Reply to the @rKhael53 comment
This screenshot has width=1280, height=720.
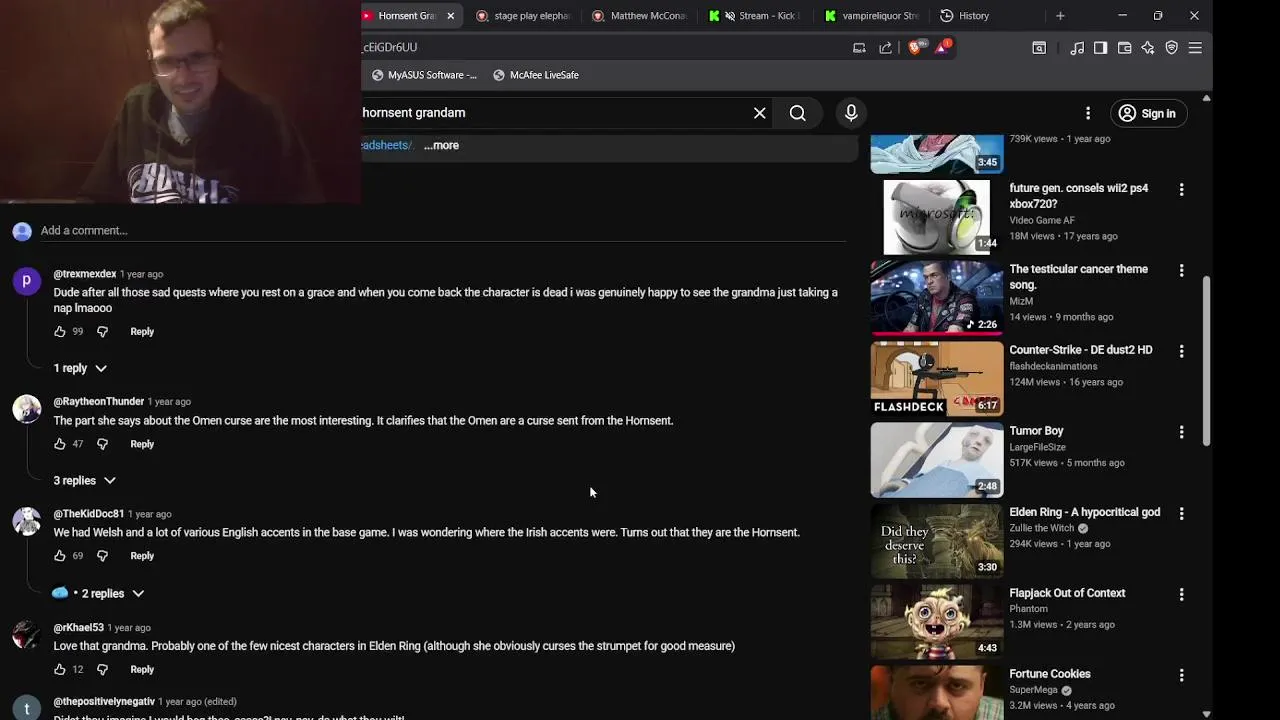click(142, 669)
